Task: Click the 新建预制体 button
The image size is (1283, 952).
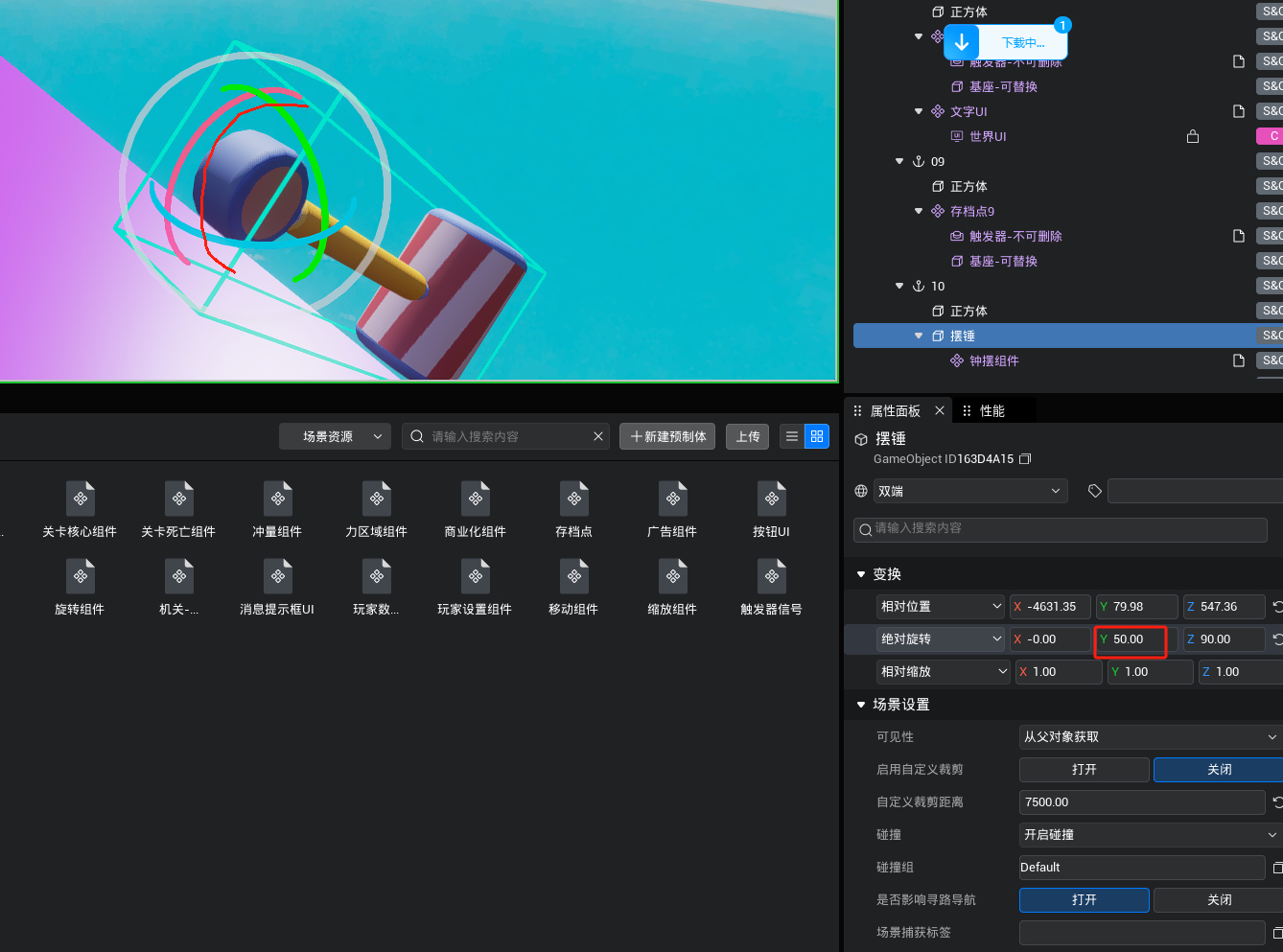Action: click(x=668, y=436)
